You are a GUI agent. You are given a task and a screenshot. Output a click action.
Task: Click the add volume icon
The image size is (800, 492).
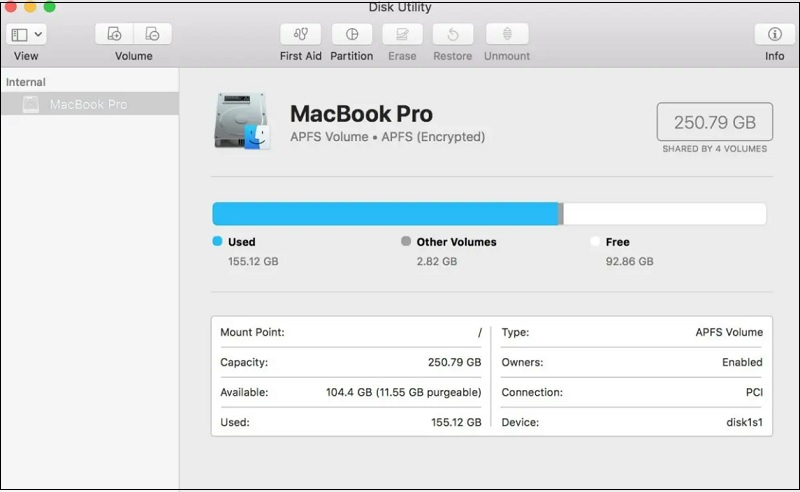114,34
